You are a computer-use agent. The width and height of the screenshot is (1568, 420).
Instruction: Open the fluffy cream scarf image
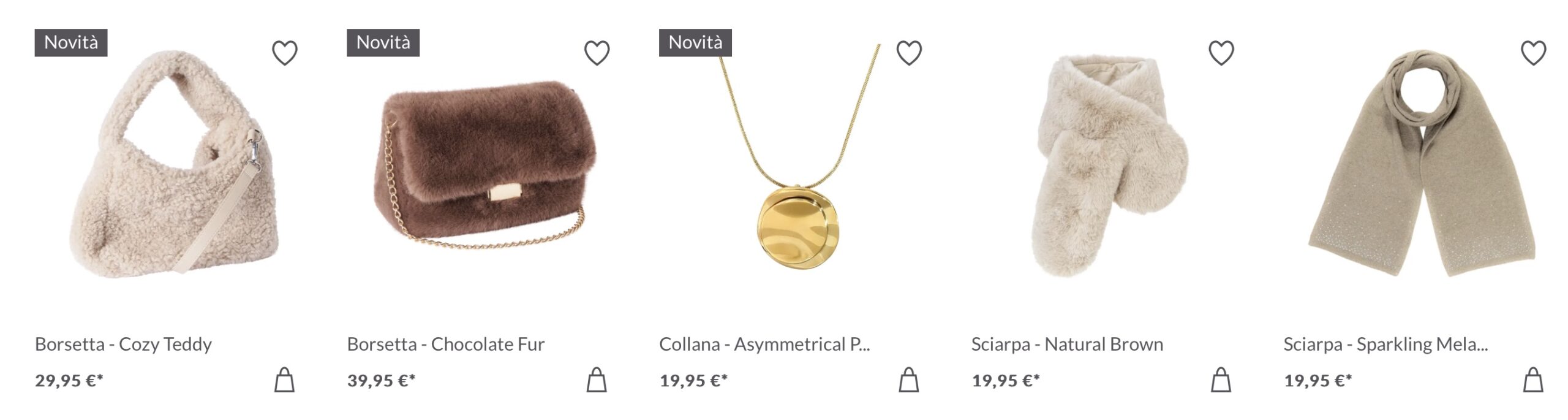coord(1109,166)
